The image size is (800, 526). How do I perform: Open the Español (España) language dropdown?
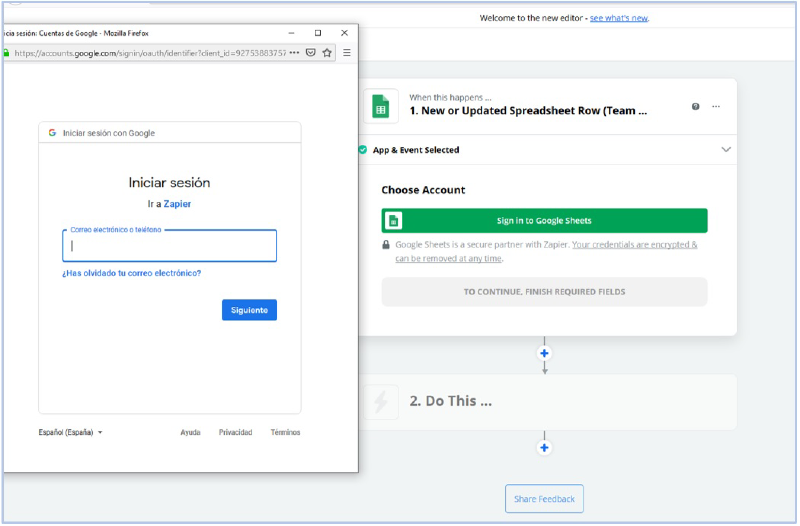pos(70,433)
